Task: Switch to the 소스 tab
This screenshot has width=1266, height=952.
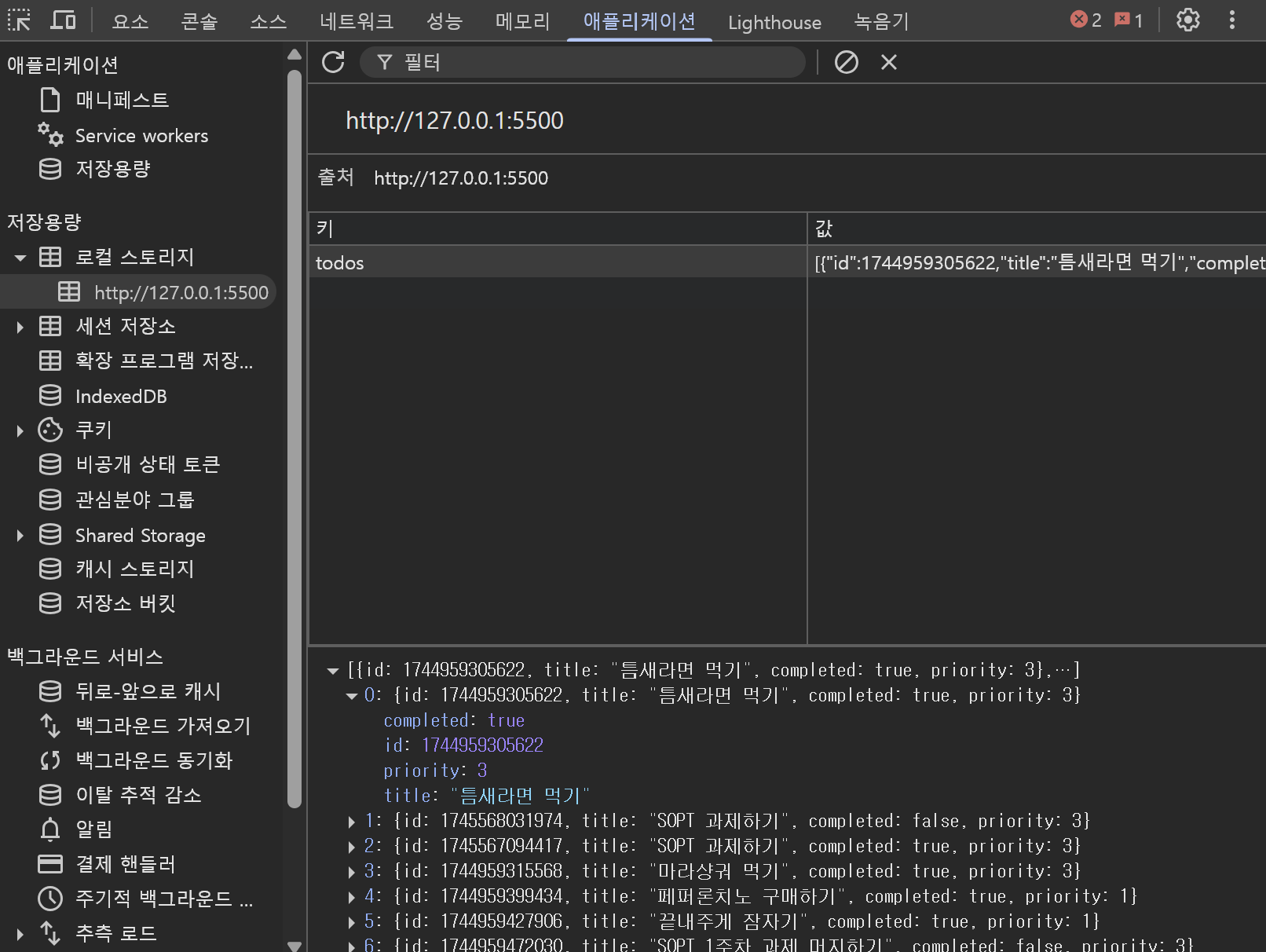Action: click(x=269, y=21)
